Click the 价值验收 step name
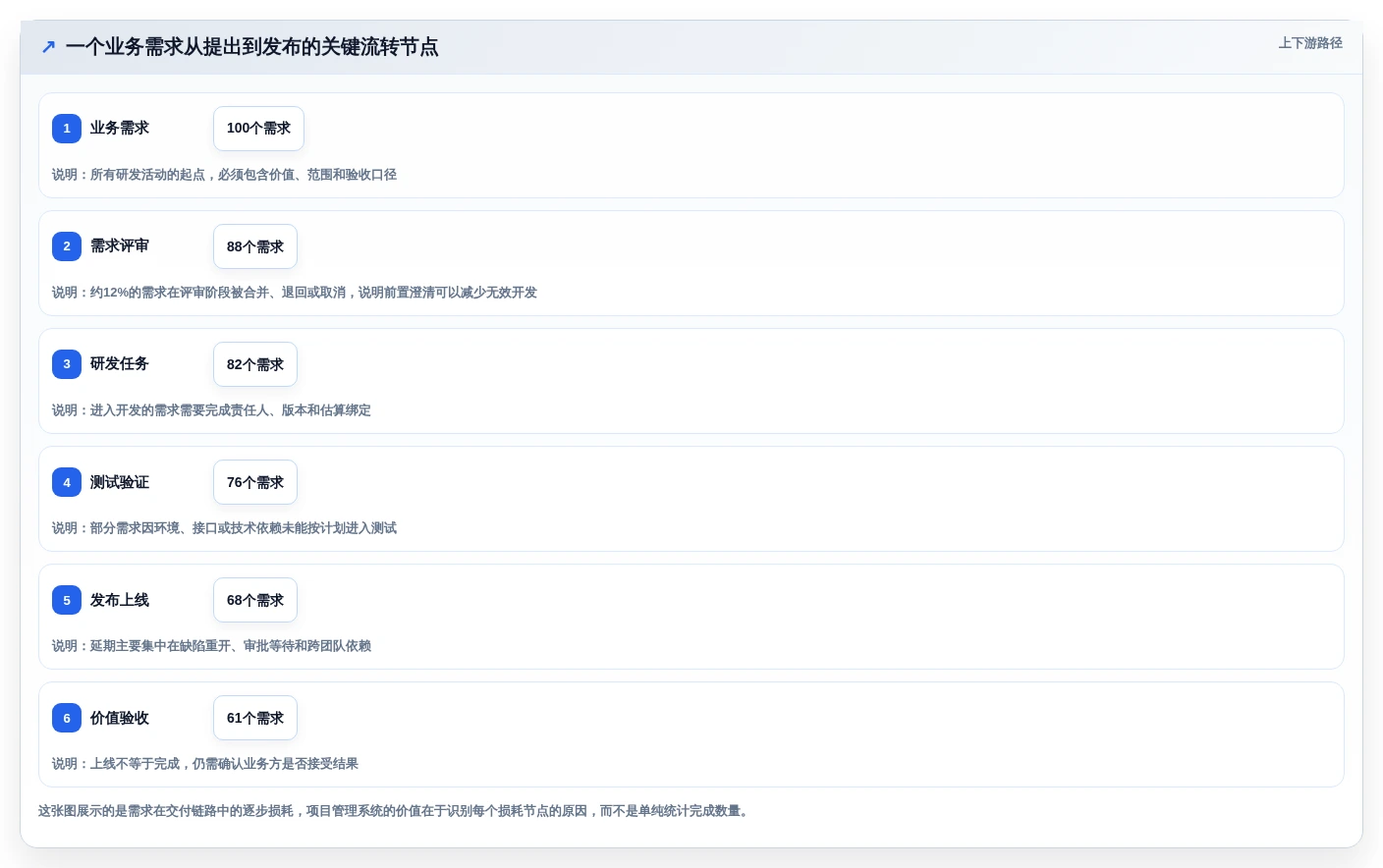The height and width of the screenshot is (868, 1383). [x=120, y=718]
